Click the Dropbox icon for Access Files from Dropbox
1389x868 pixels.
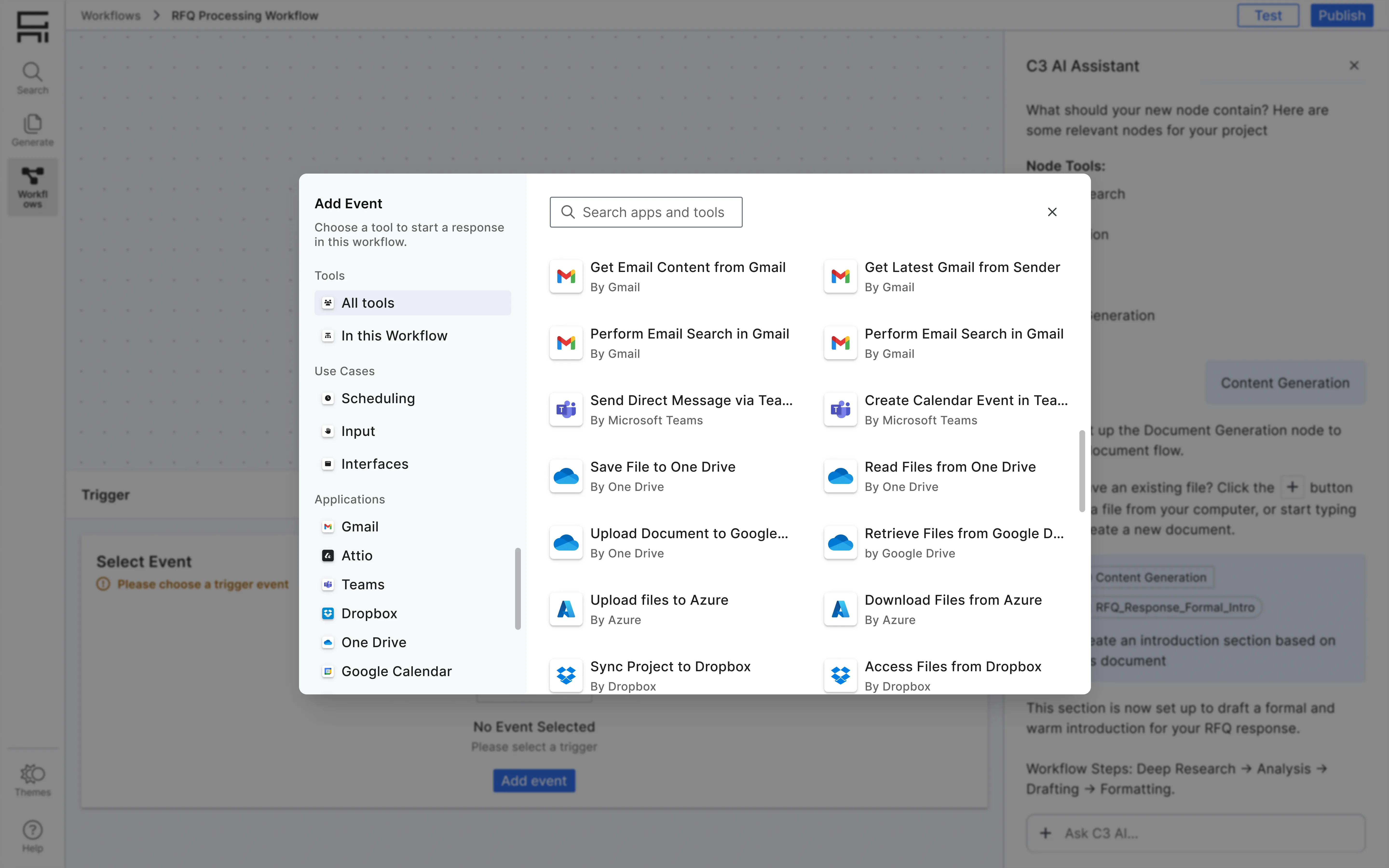click(840, 676)
